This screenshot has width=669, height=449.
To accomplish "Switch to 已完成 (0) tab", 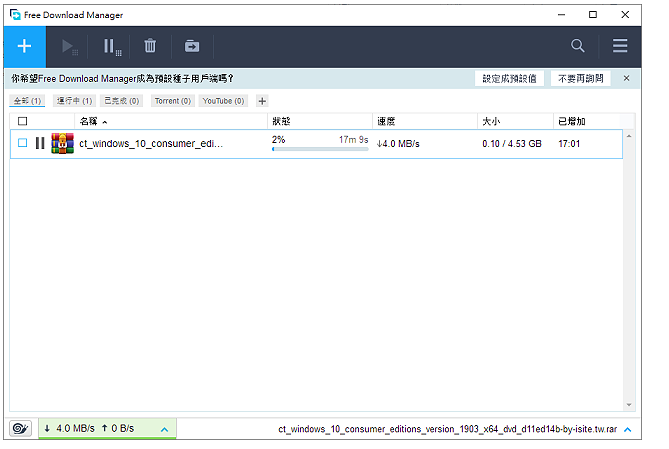I will [x=122, y=101].
